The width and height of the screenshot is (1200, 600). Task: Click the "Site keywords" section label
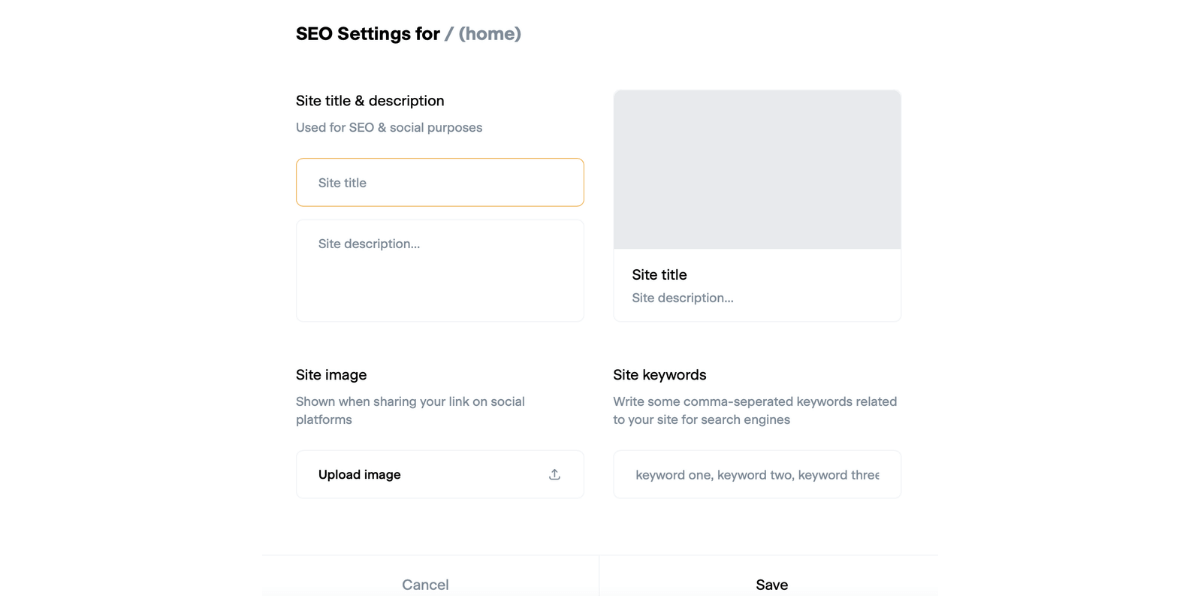click(660, 375)
